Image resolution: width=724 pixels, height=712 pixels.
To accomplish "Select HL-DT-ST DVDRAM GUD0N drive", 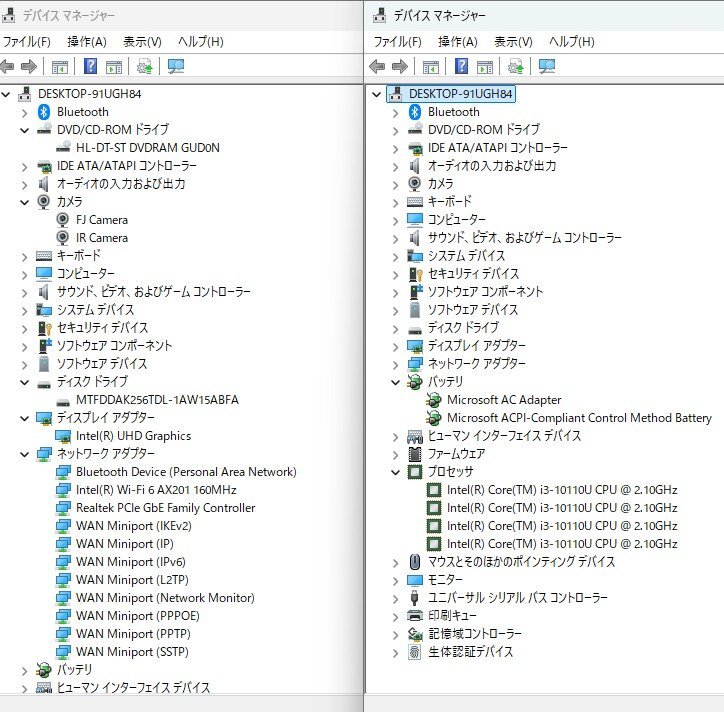I will coord(148,148).
